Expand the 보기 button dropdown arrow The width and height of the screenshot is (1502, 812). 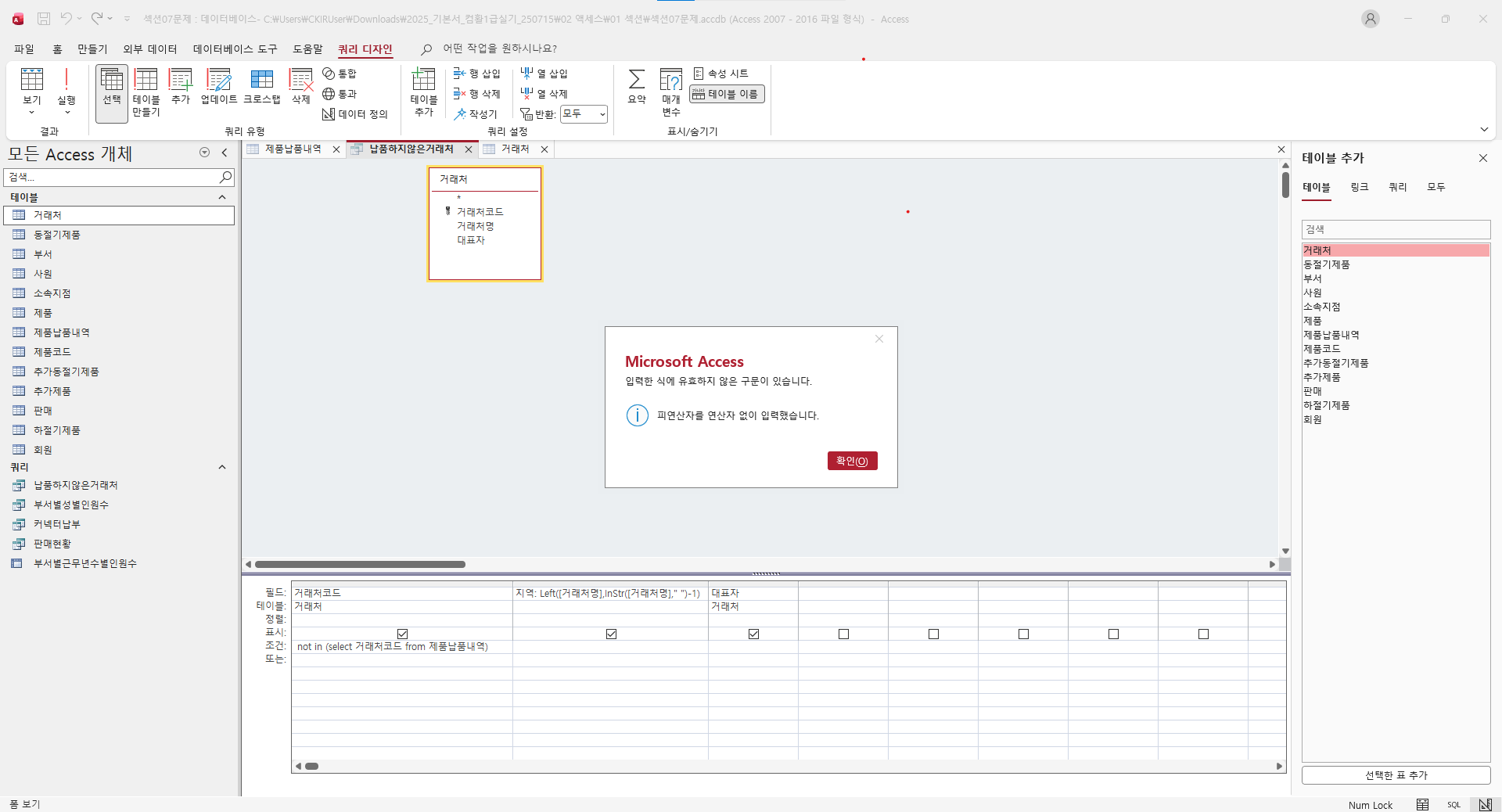point(32,113)
